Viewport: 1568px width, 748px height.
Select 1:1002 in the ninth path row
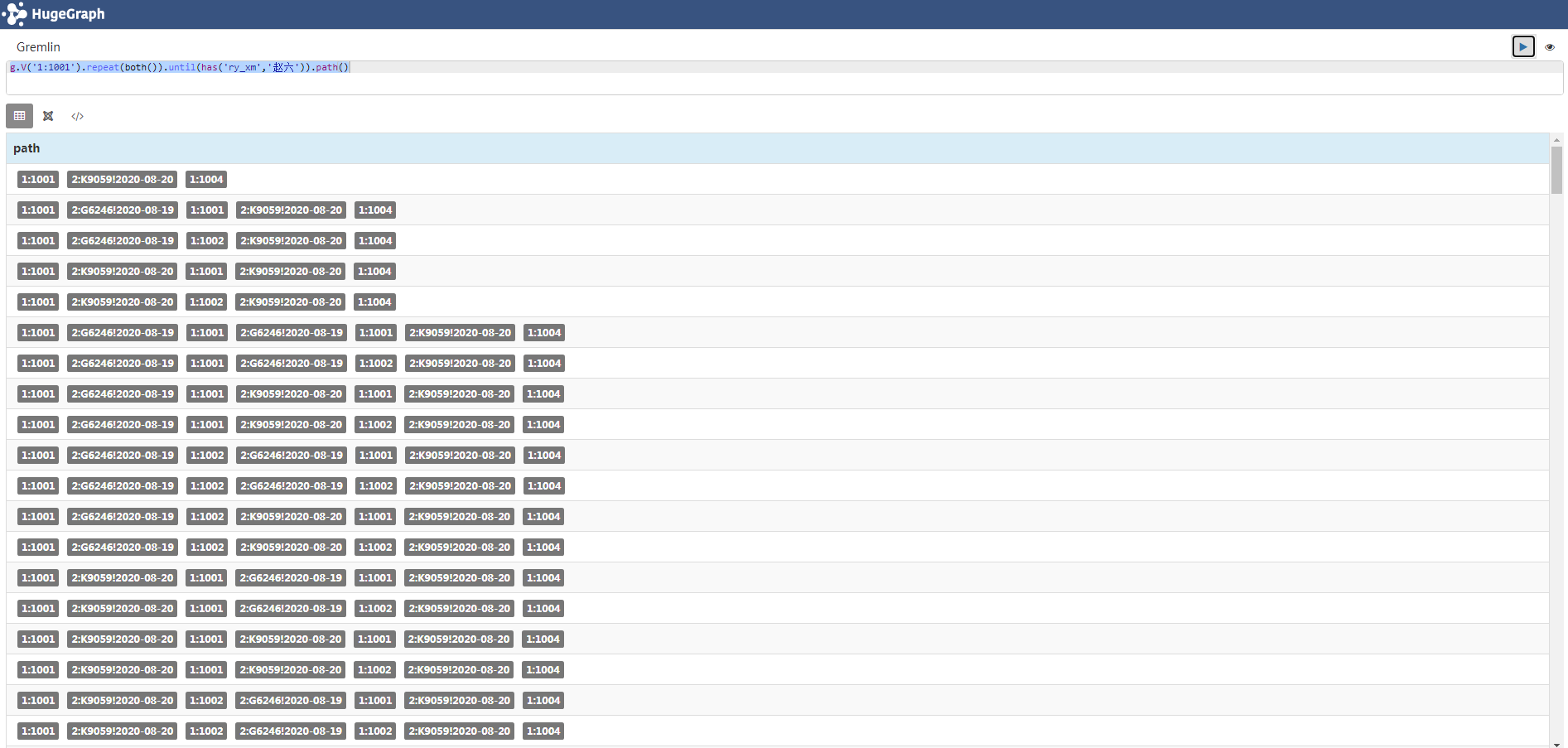coord(375,425)
